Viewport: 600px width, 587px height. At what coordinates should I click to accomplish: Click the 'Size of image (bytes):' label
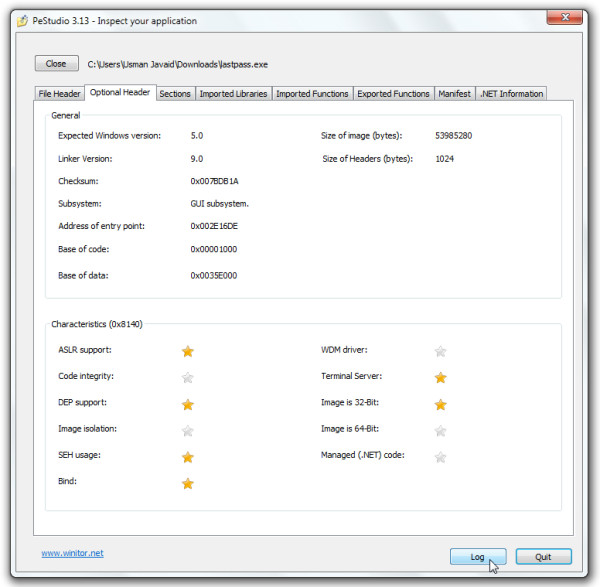(362, 135)
